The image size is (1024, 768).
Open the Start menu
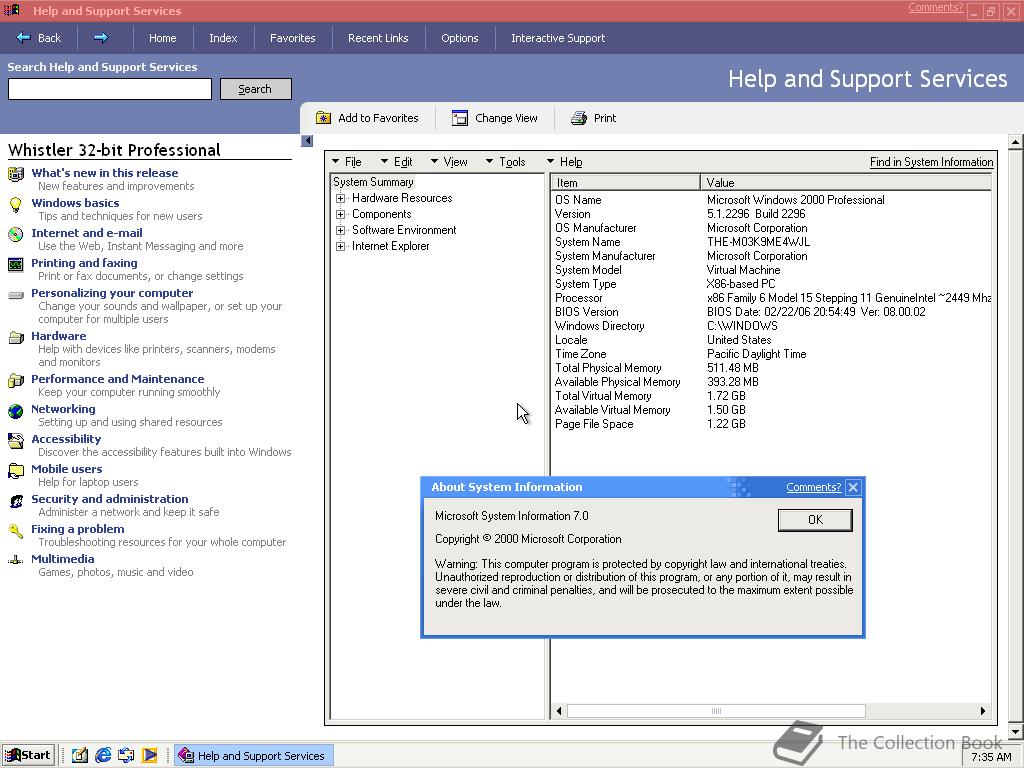(28, 755)
